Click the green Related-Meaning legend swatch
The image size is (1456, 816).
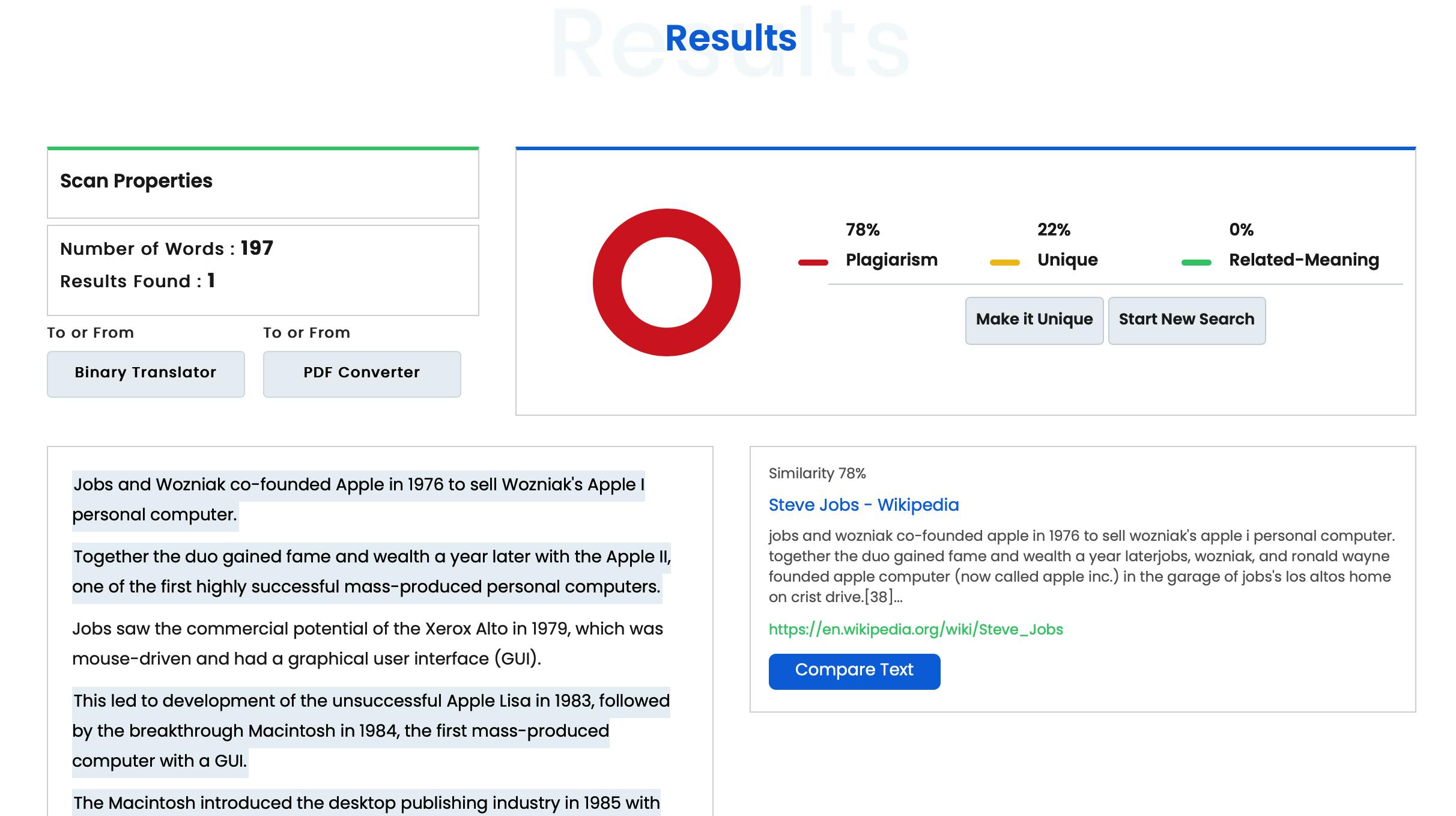tap(1196, 262)
